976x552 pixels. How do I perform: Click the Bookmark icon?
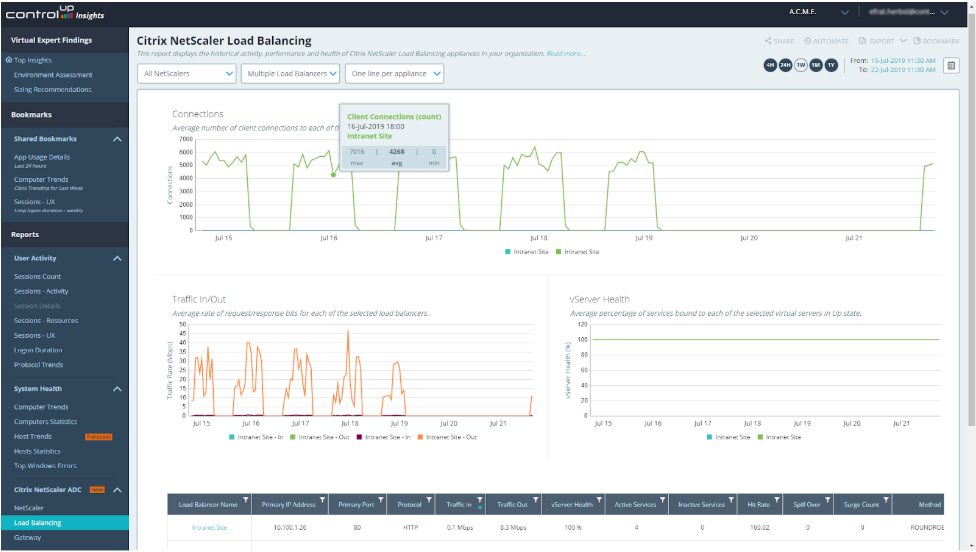click(917, 41)
